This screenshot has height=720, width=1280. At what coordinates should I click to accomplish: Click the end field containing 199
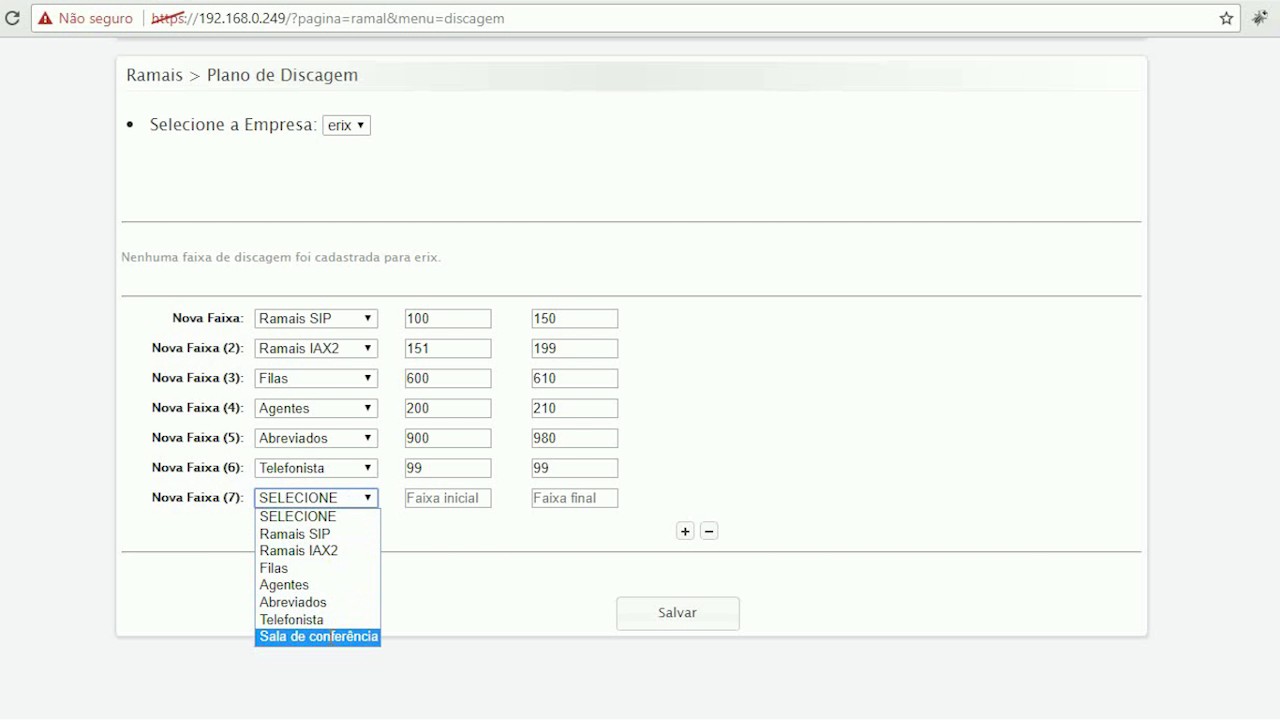coord(575,348)
